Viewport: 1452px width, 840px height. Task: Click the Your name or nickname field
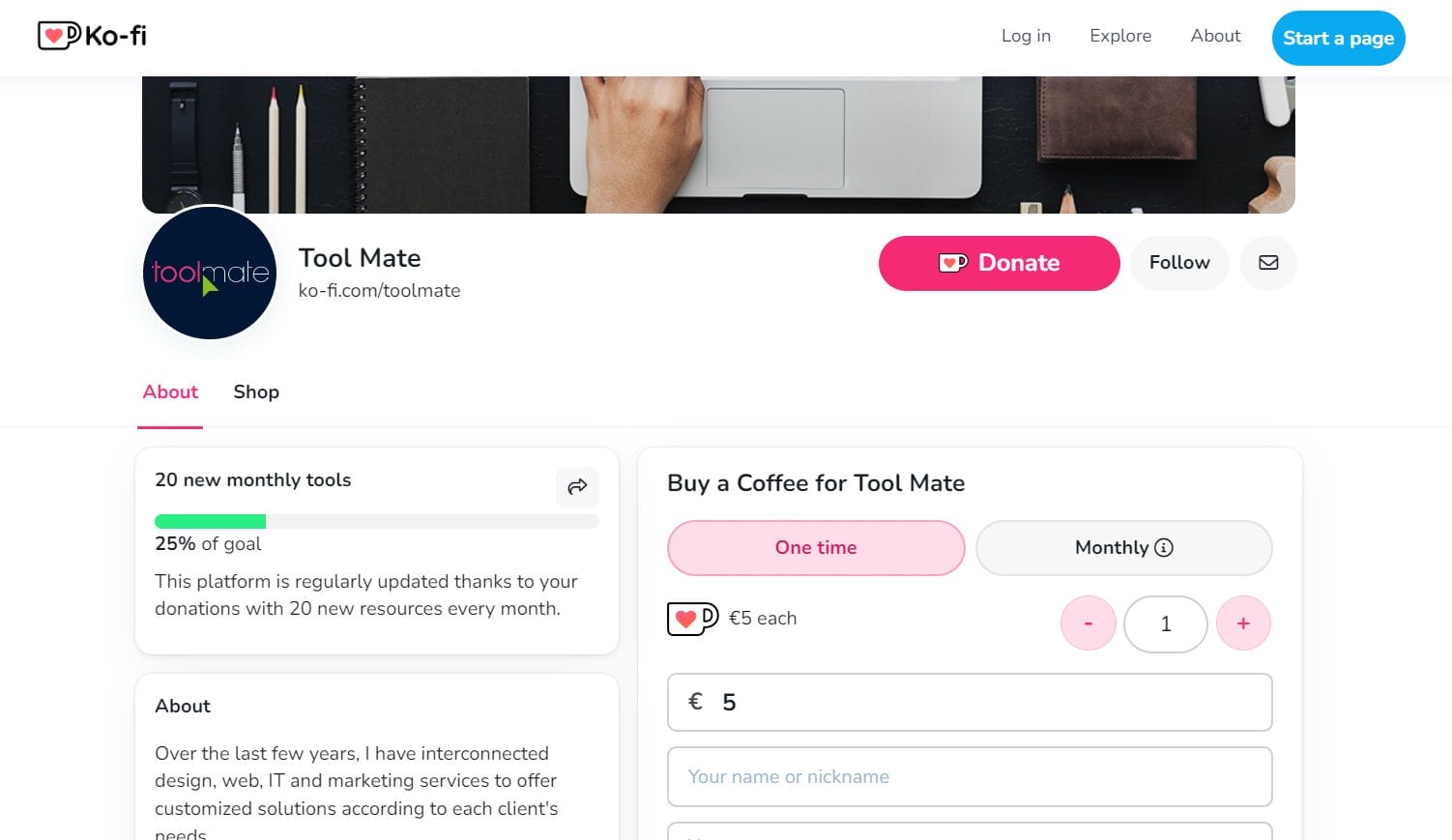(970, 777)
